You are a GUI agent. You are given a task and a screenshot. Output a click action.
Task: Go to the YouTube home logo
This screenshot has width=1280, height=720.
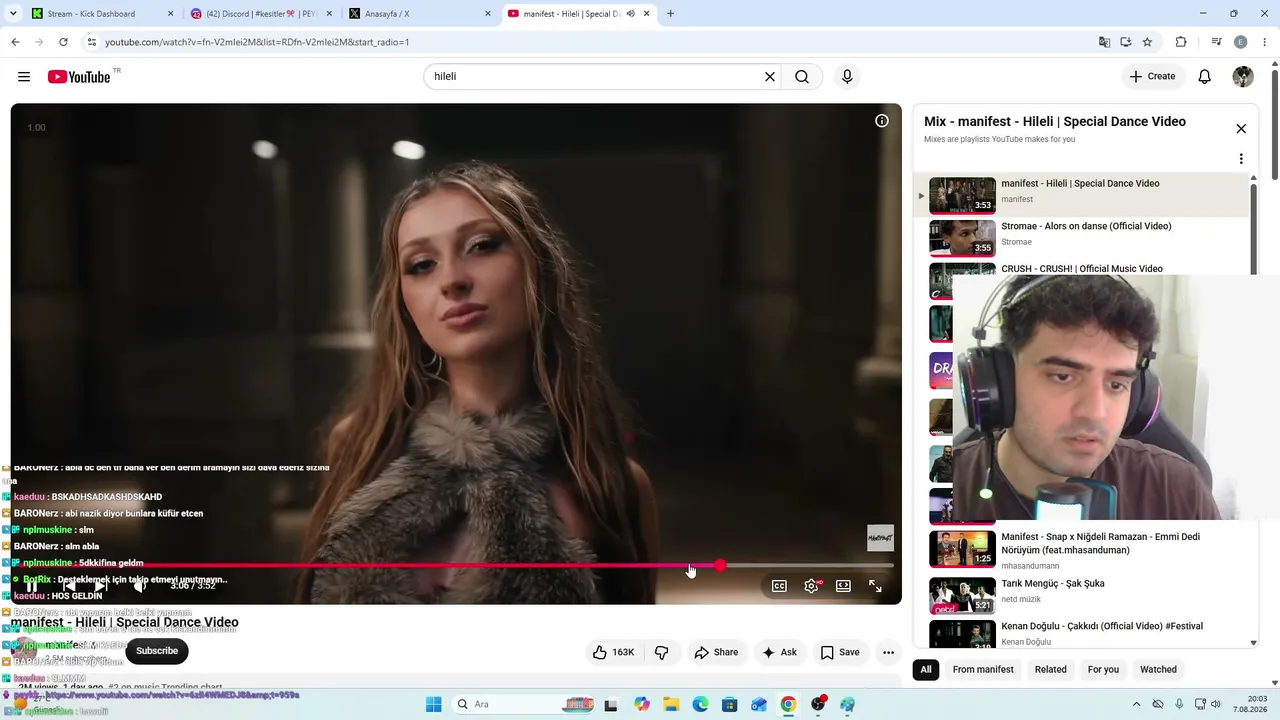(x=79, y=77)
